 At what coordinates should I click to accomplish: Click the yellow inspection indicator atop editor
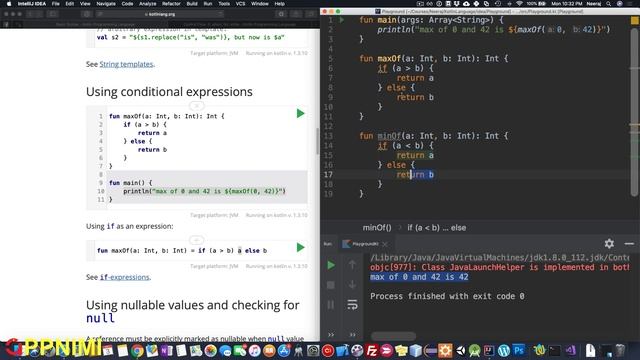click(x=635, y=20)
